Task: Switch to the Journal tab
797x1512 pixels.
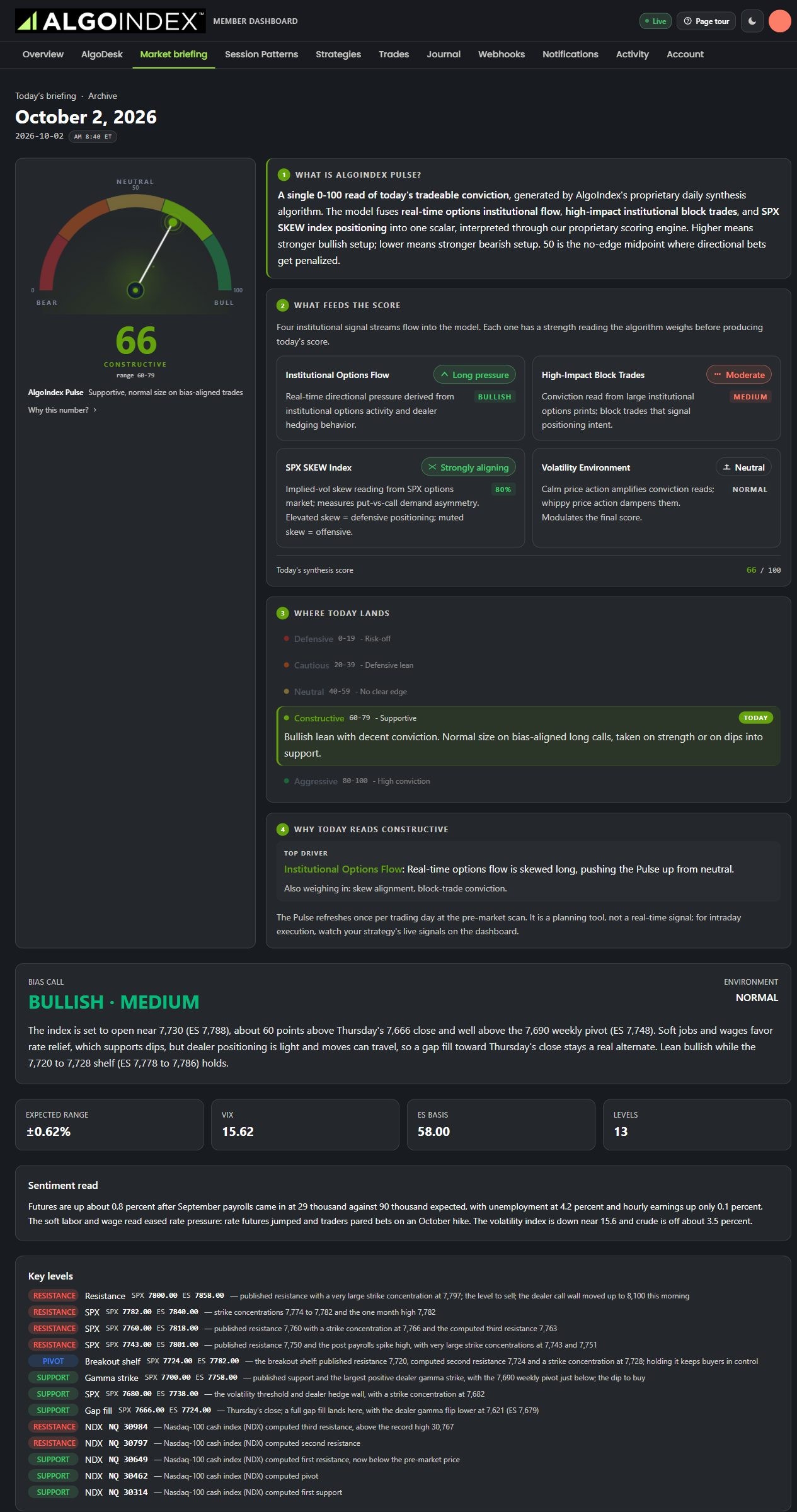Action: point(444,54)
